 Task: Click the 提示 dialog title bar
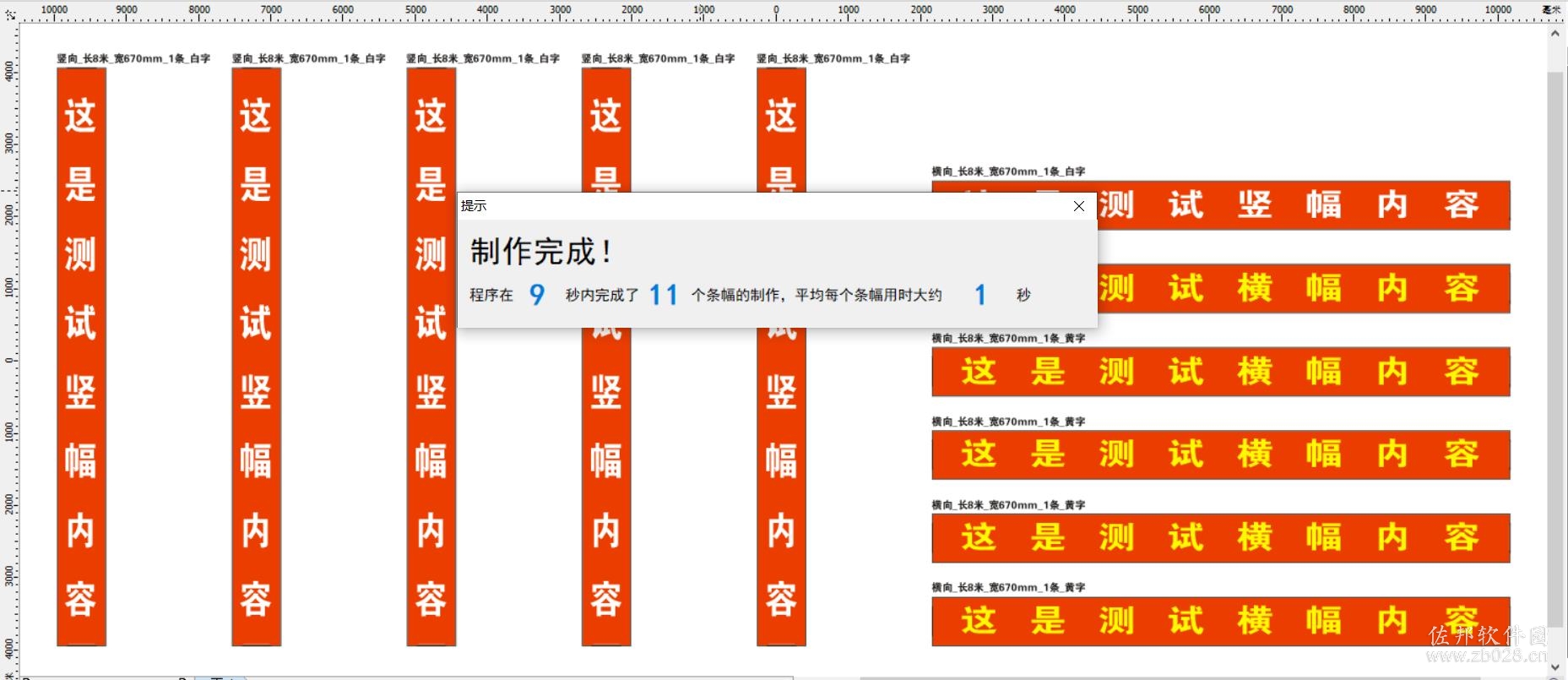click(x=760, y=206)
